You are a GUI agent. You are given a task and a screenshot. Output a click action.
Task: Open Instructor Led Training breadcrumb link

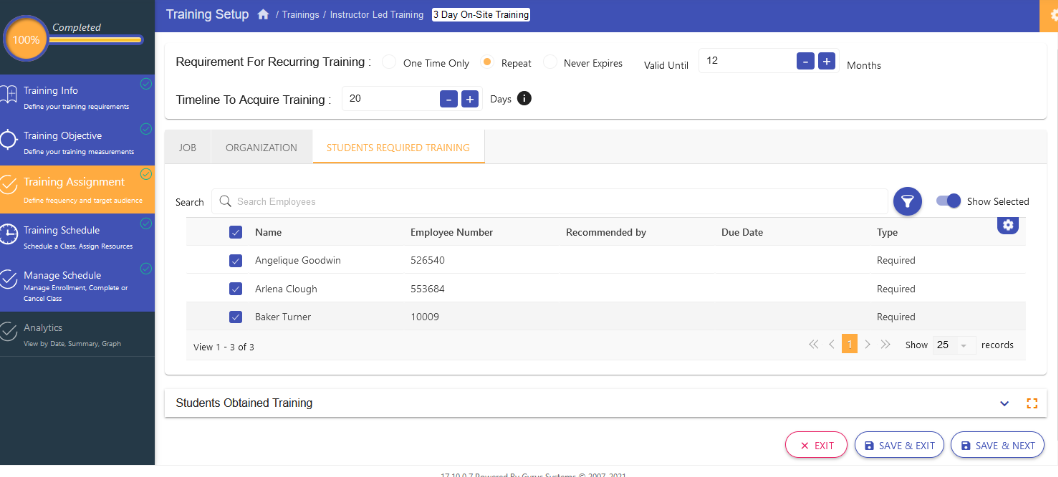377,14
